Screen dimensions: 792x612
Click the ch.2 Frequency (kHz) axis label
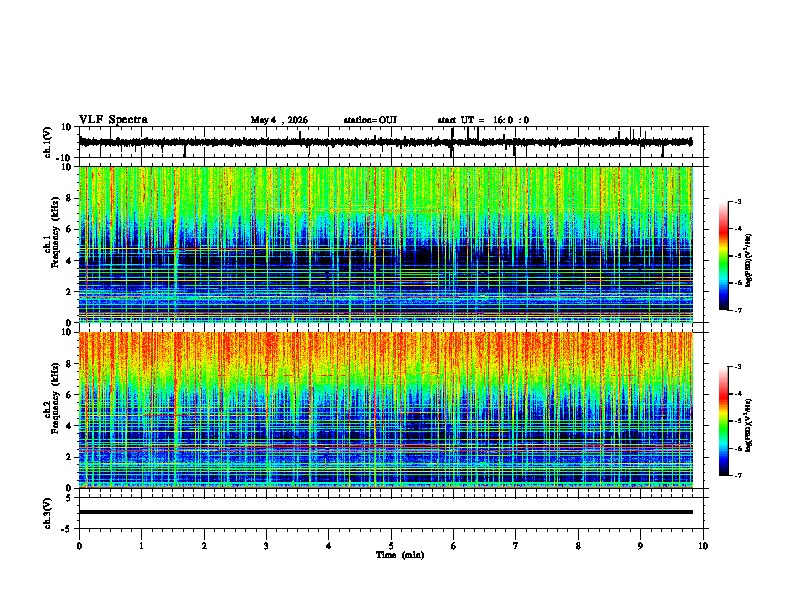click(x=52, y=410)
